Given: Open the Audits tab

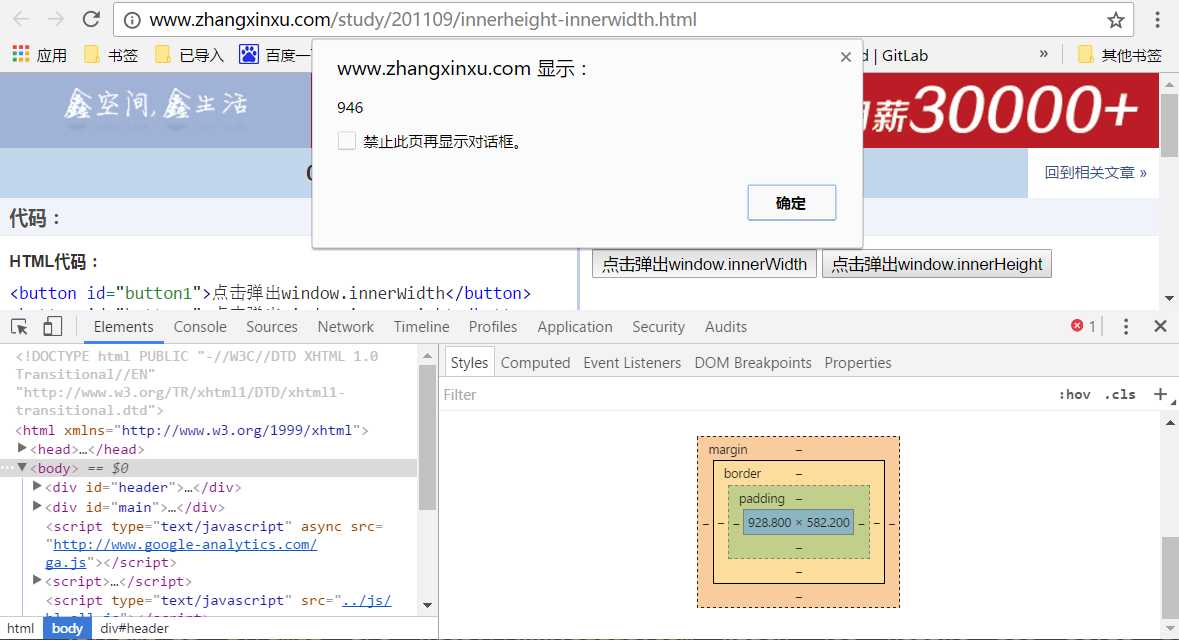Looking at the screenshot, I should click(x=726, y=327).
